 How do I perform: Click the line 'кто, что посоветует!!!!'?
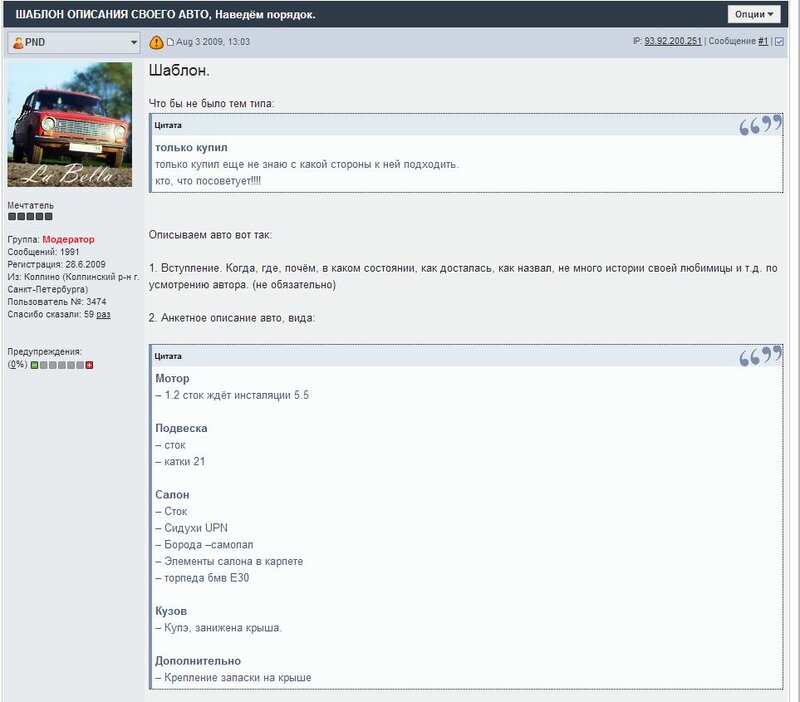point(208,181)
